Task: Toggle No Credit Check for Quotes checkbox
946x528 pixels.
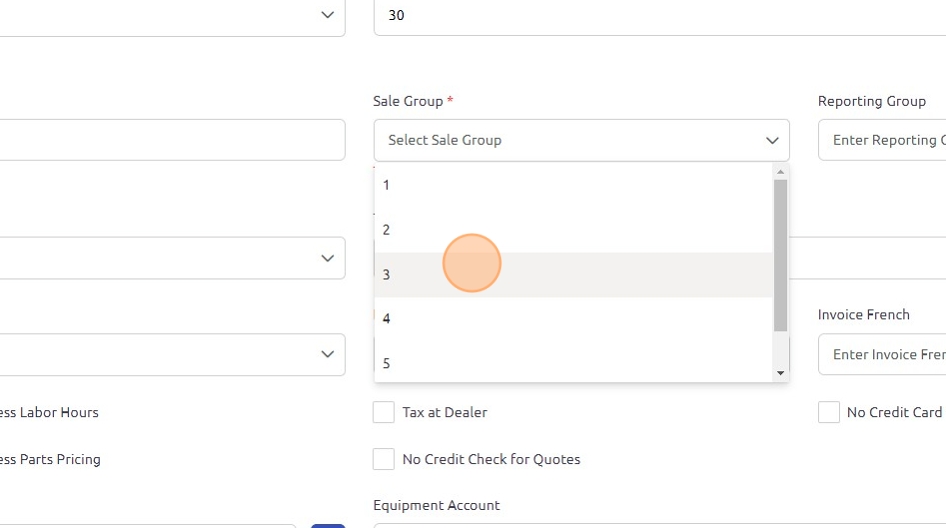Action: click(x=384, y=459)
